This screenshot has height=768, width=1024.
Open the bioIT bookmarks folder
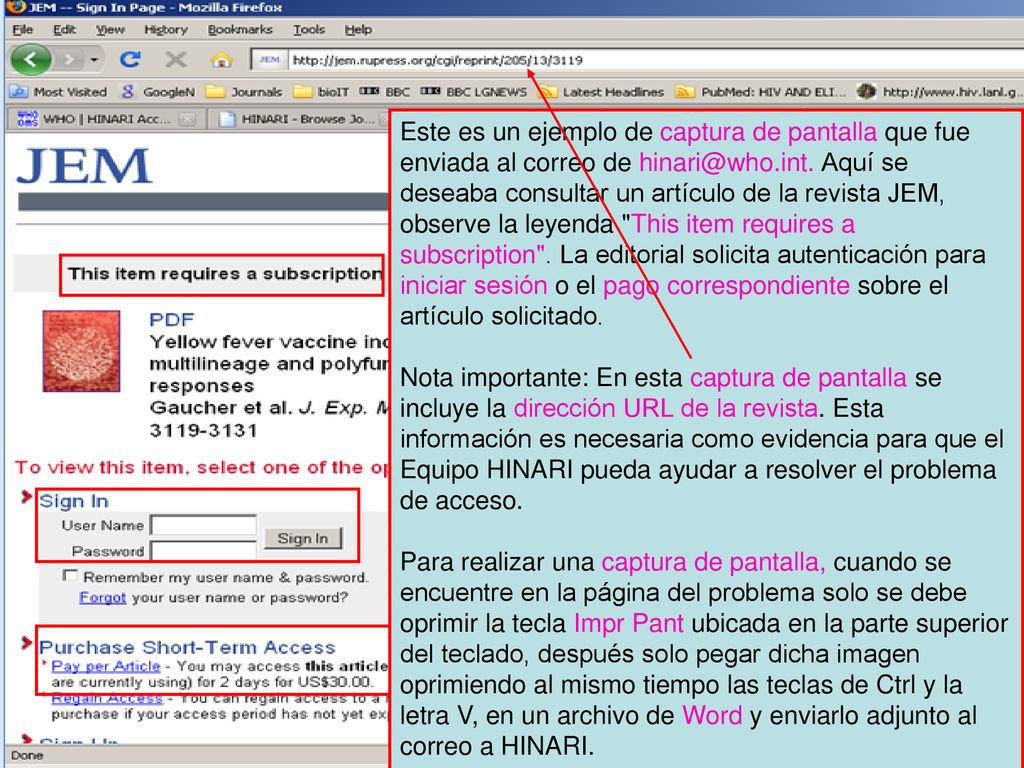(x=321, y=92)
